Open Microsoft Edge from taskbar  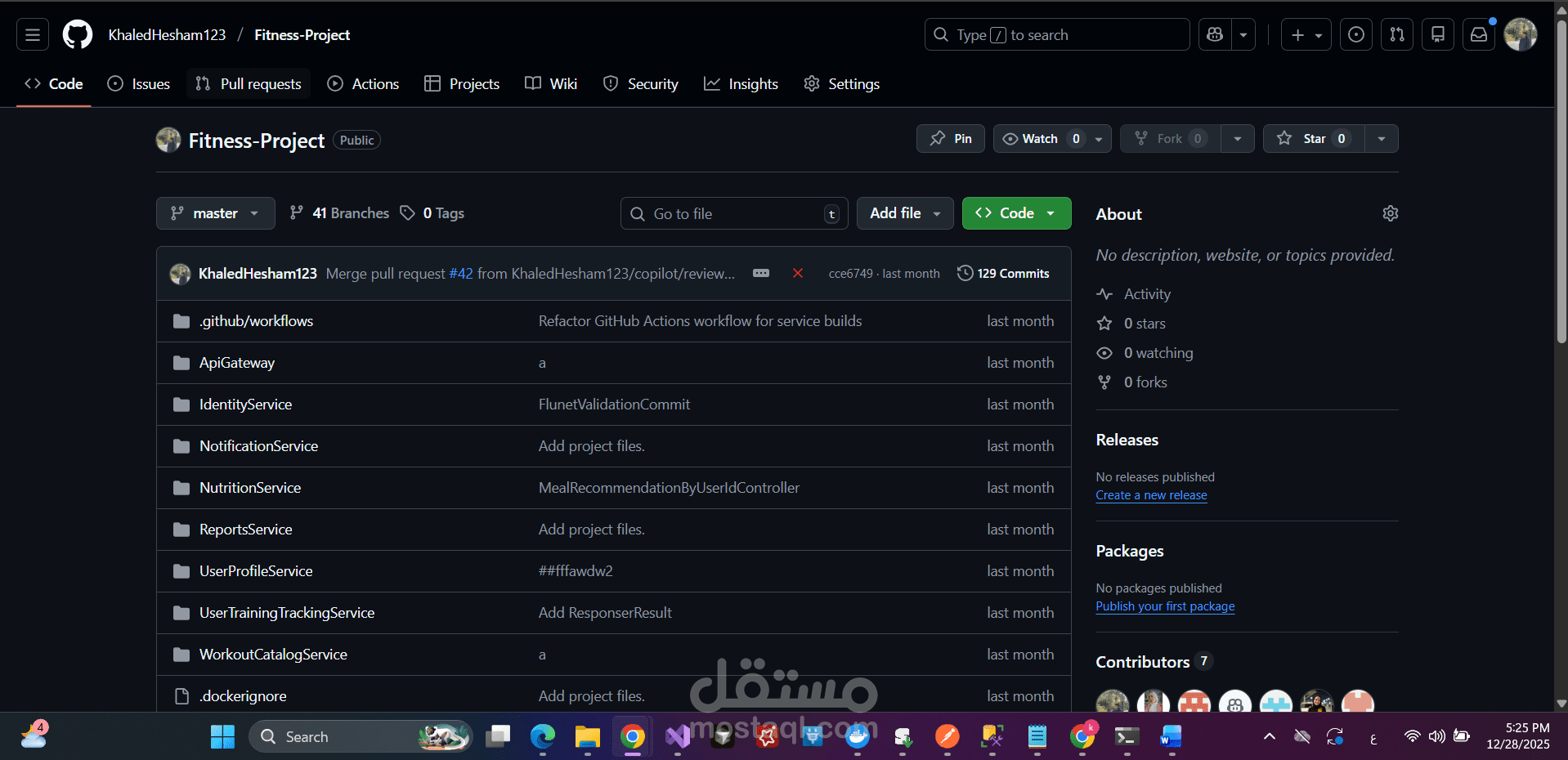542,736
